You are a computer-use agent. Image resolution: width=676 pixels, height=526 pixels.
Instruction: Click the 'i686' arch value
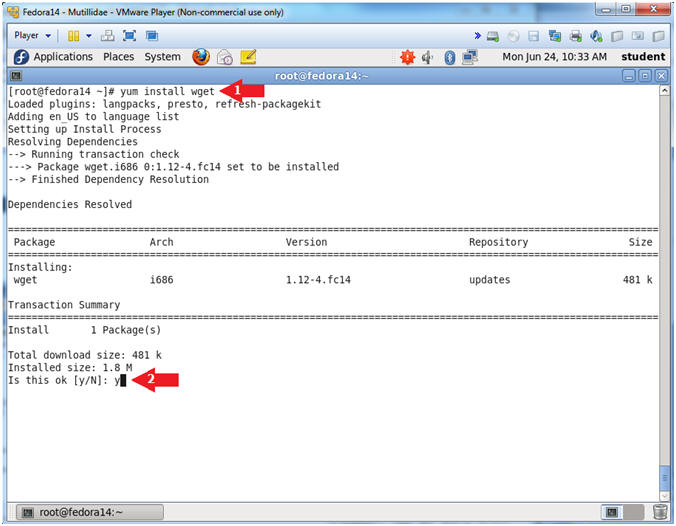(x=161, y=280)
